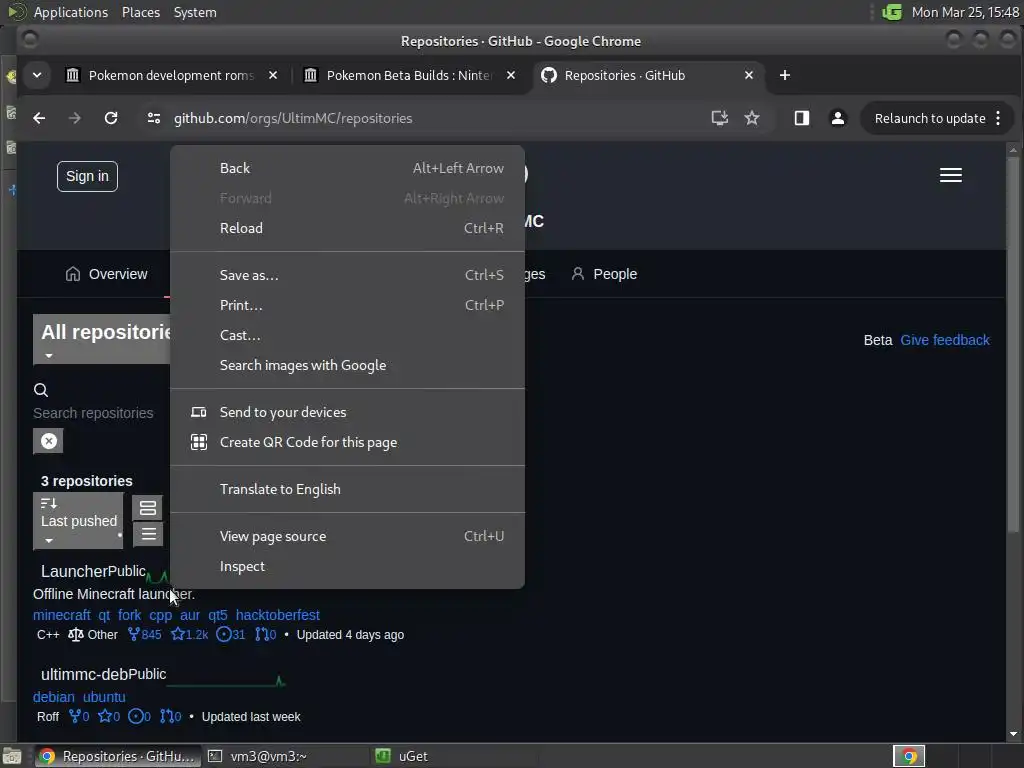This screenshot has height=768, width=1024.
Task: Open the Overview tab
Action: tap(106, 274)
